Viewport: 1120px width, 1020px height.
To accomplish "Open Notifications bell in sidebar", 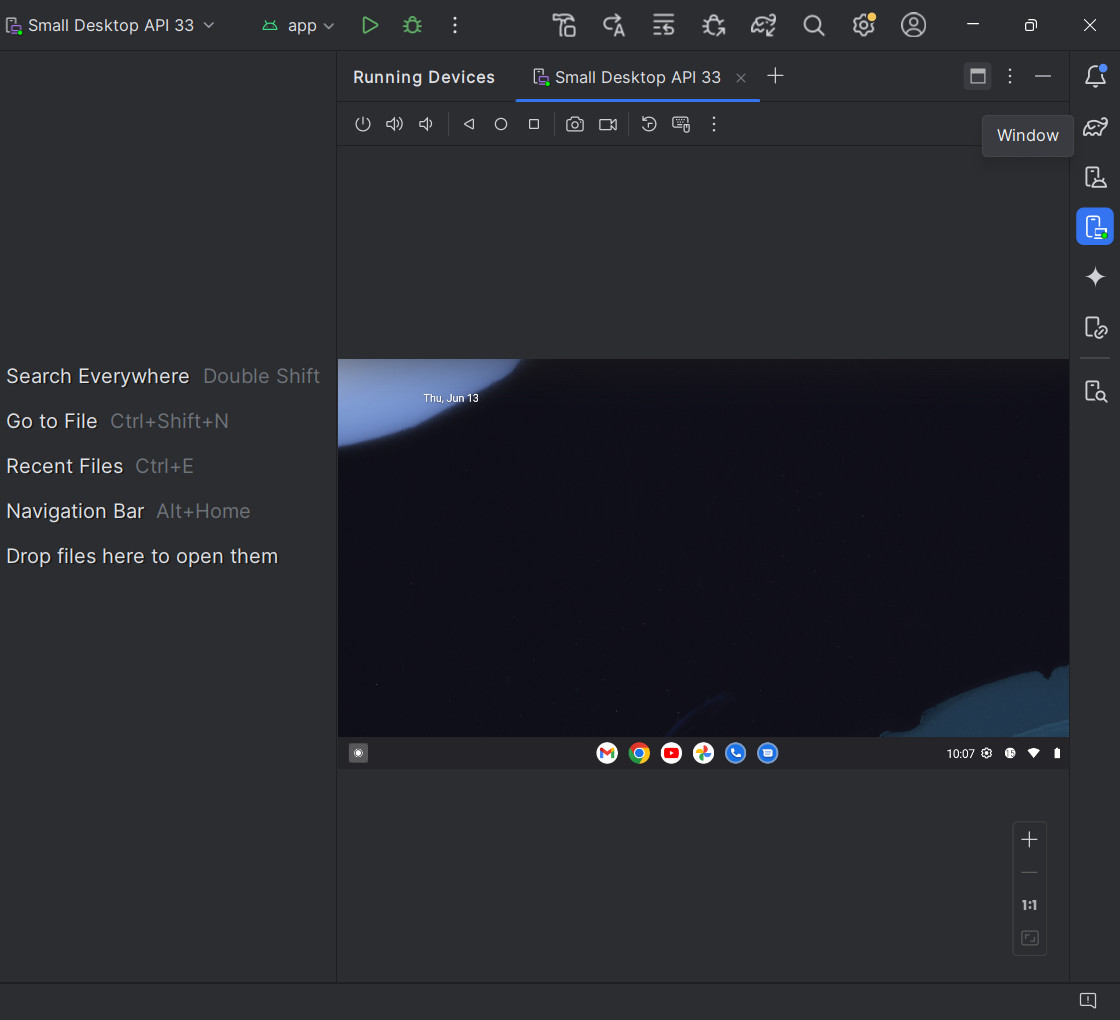I will coord(1095,76).
